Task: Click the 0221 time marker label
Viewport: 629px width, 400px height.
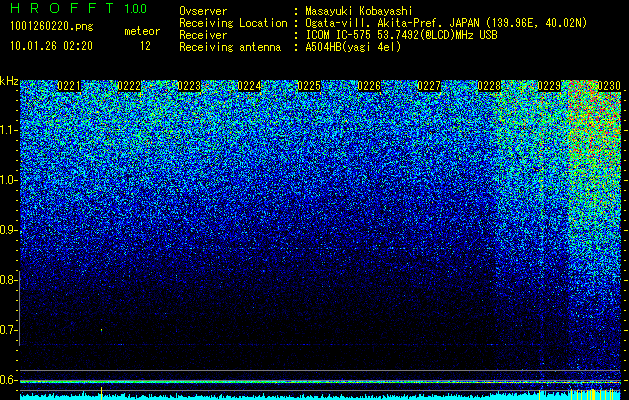Action: (x=69, y=86)
